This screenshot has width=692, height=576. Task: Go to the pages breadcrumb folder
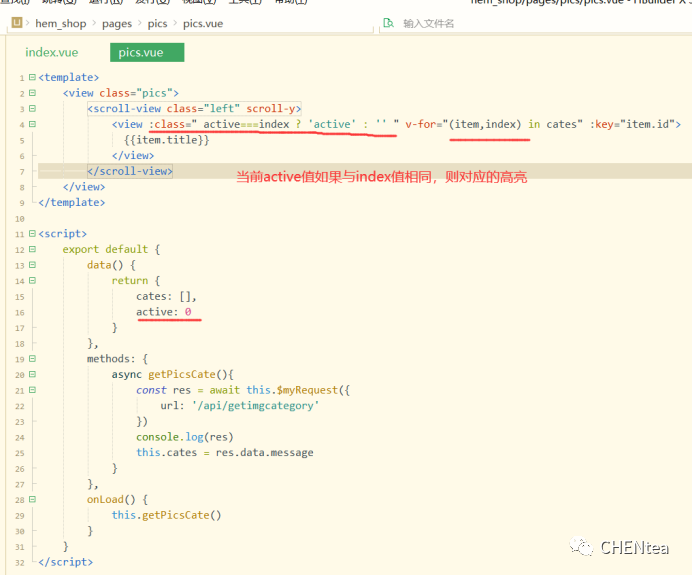(x=119, y=23)
